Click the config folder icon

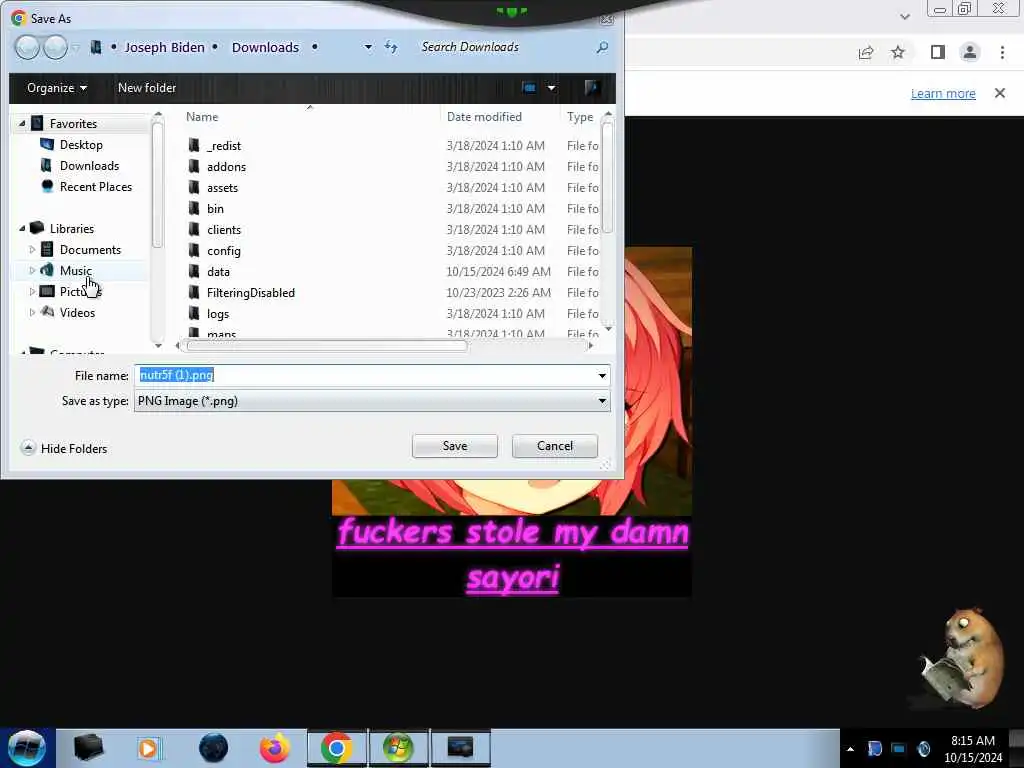point(194,250)
